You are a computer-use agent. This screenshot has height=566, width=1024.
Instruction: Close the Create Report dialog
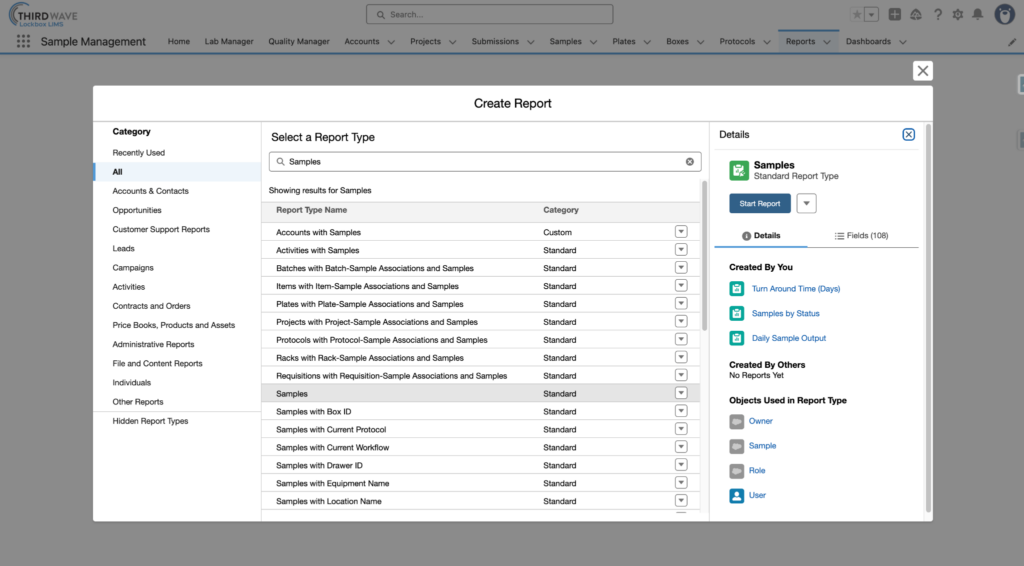[923, 71]
